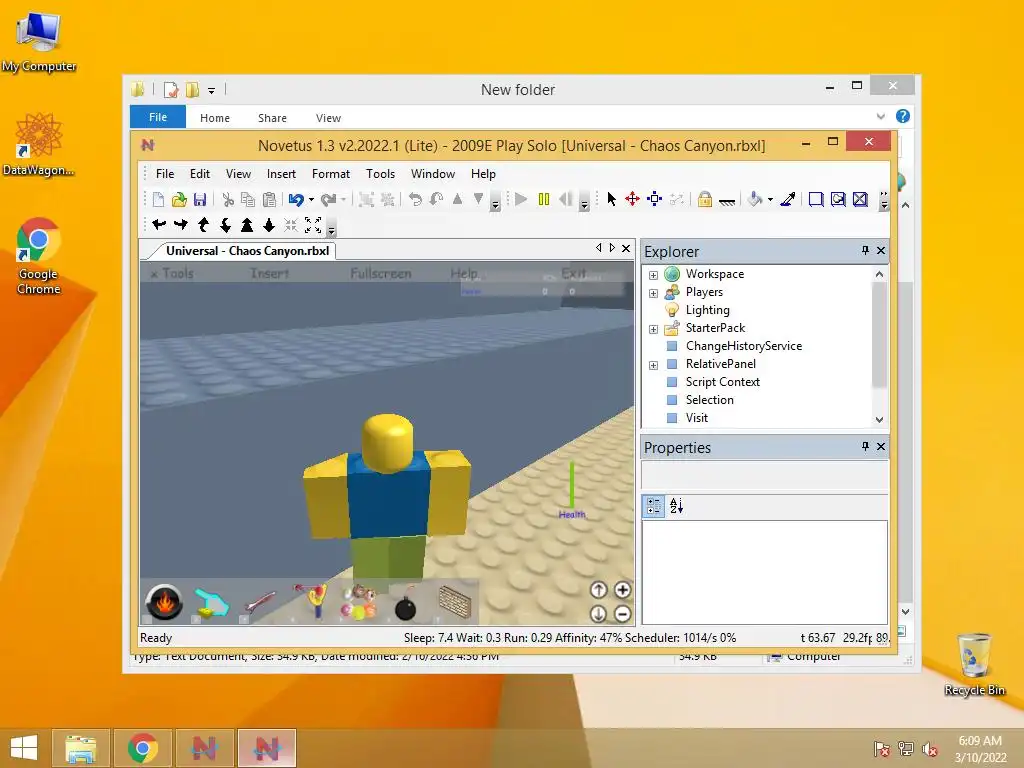Image resolution: width=1024 pixels, height=768 pixels.
Task: Select the brick wall Trowel tool in hotbar
Action: coord(455,602)
